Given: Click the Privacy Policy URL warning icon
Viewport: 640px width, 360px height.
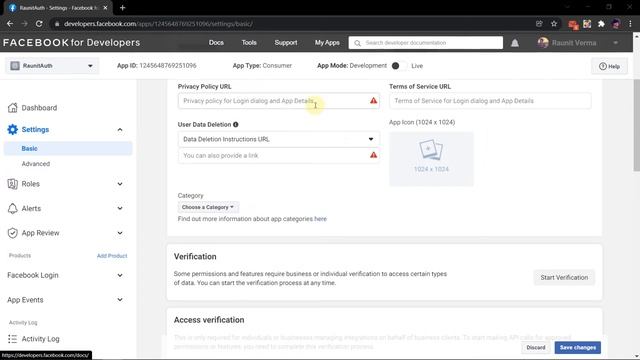Looking at the screenshot, I should point(373,100).
